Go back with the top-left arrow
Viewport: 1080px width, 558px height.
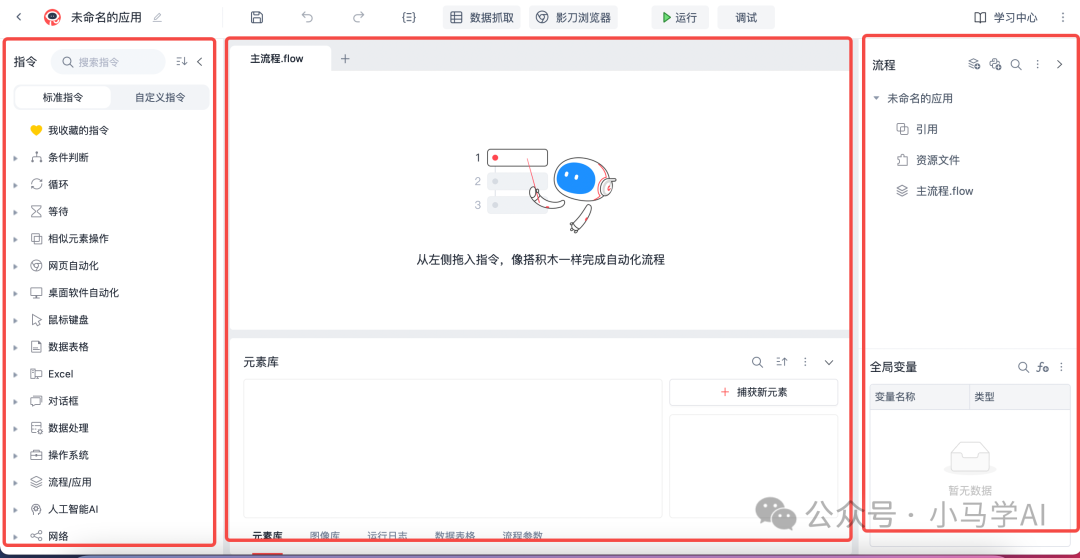coord(19,17)
